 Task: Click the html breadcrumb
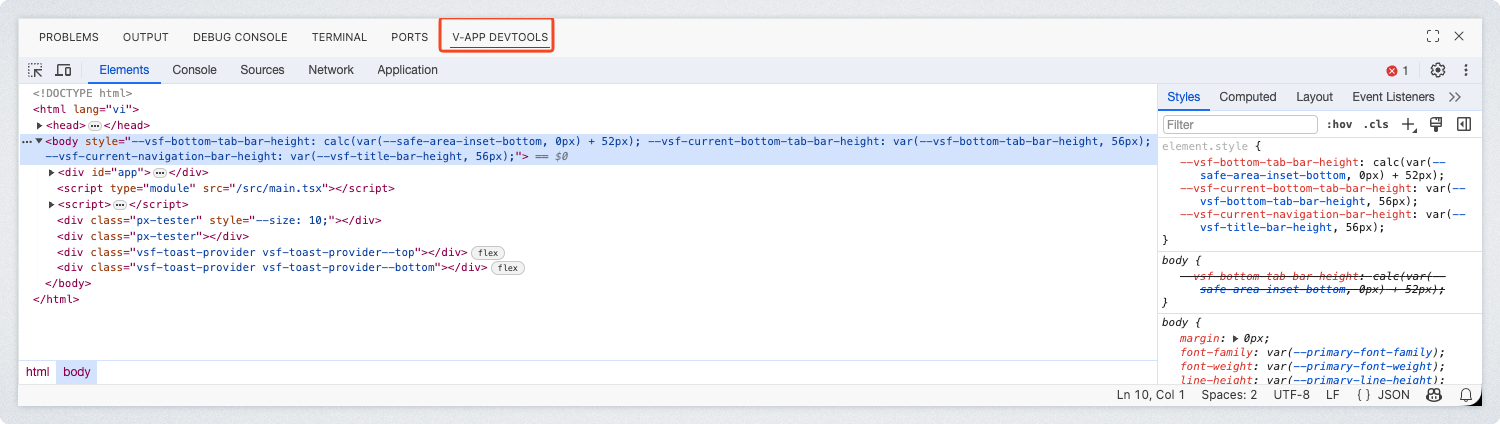(x=37, y=372)
